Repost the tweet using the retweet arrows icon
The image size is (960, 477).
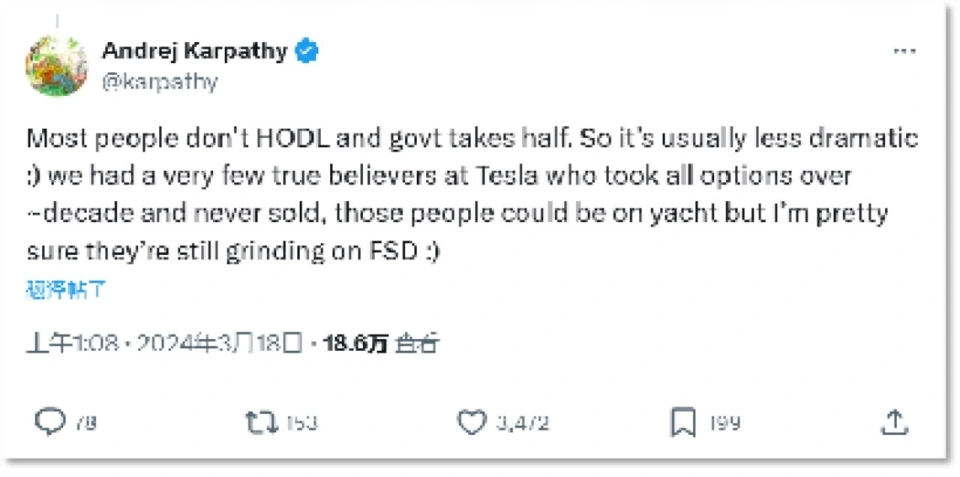[260, 422]
